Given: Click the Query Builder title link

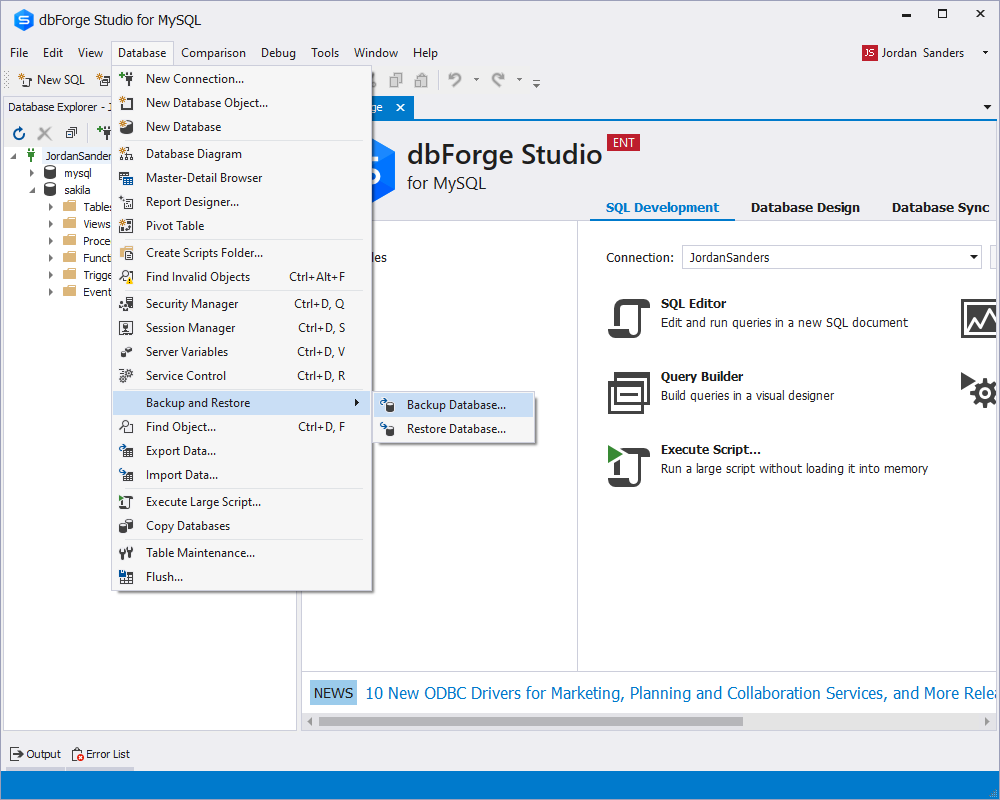Looking at the screenshot, I should tap(702, 376).
